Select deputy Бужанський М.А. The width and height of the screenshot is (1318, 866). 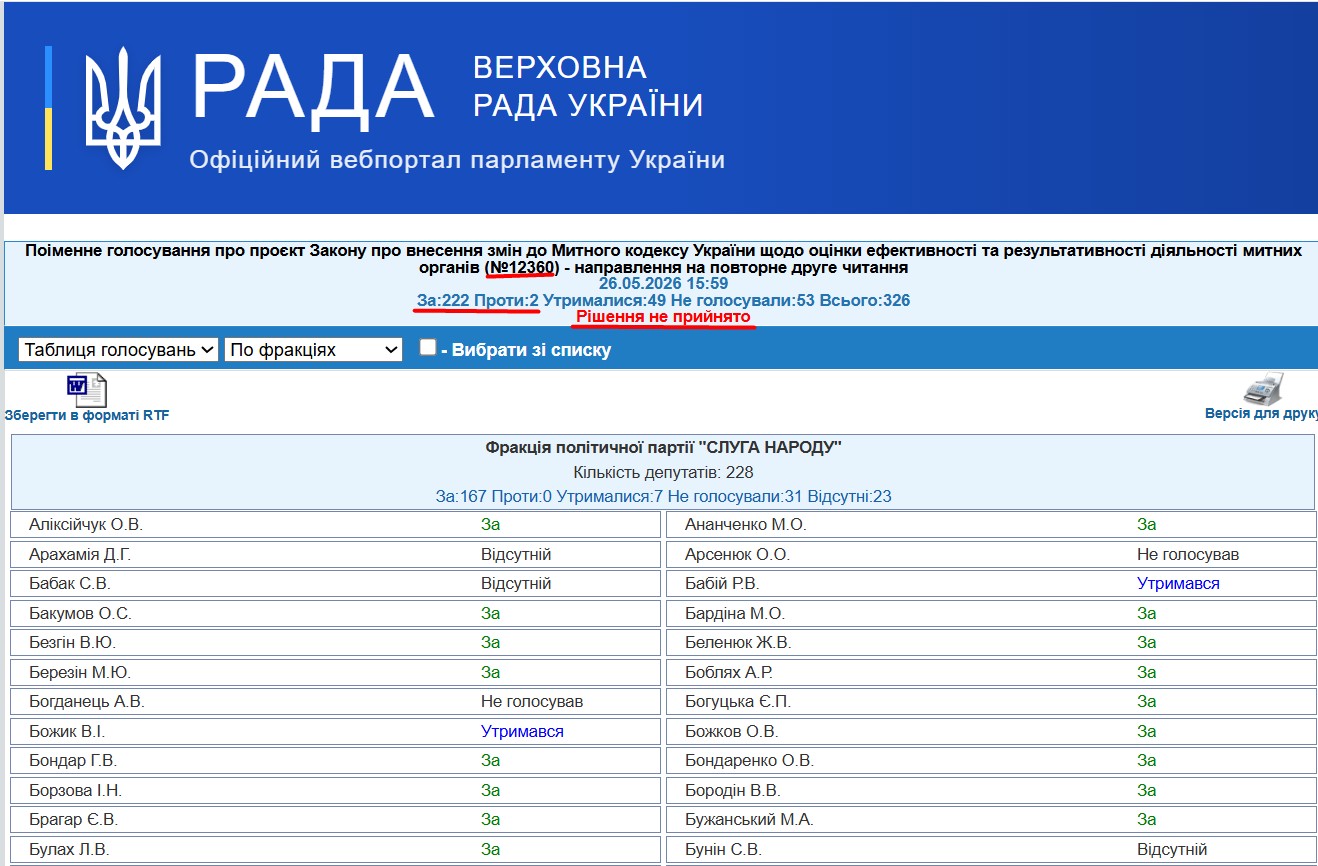[x=749, y=819]
